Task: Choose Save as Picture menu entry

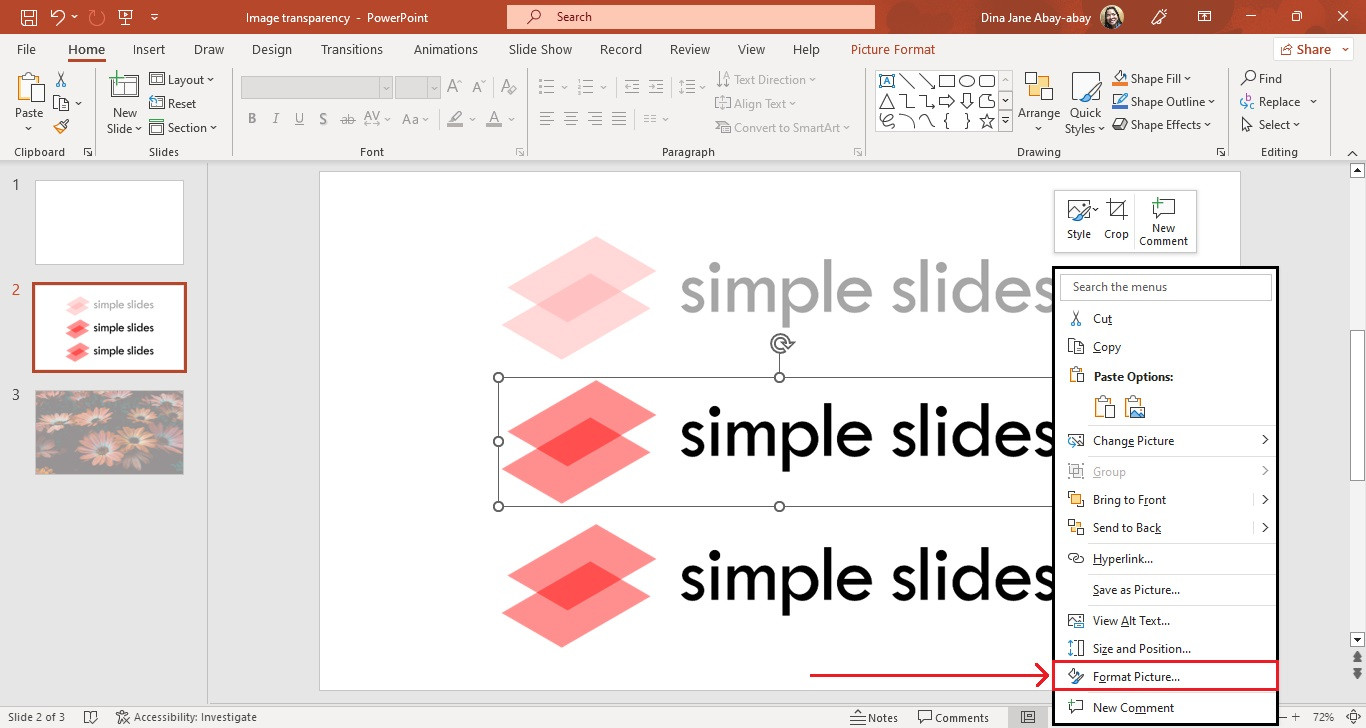Action: click(x=1135, y=590)
